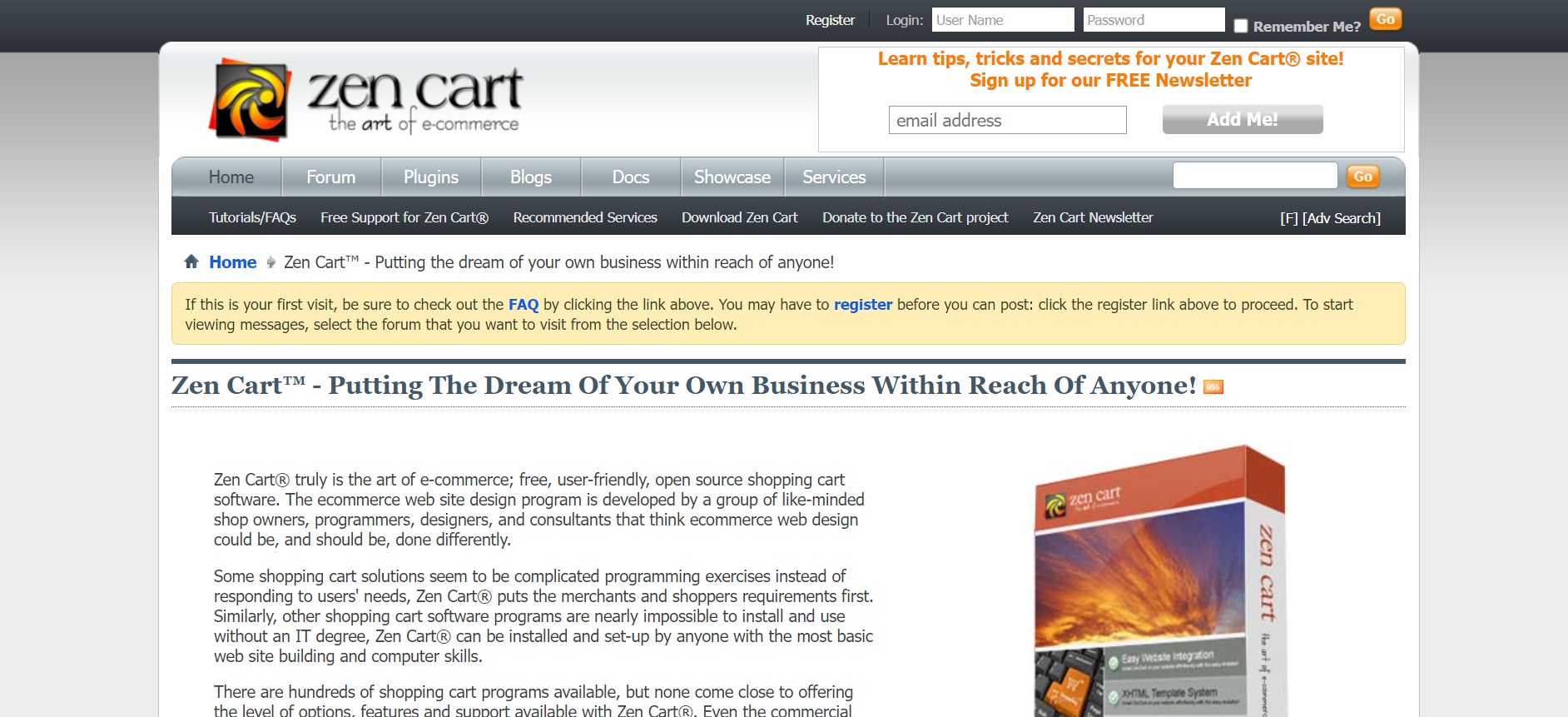The image size is (1568, 717).
Task: Open the Showcase tab
Action: [732, 177]
